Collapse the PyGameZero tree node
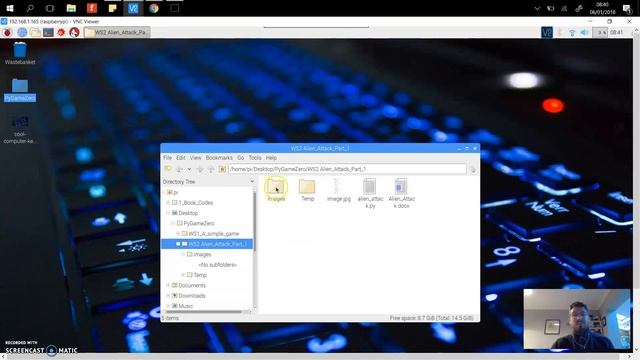This screenshot has height=360, width=640. click(173, 223)
